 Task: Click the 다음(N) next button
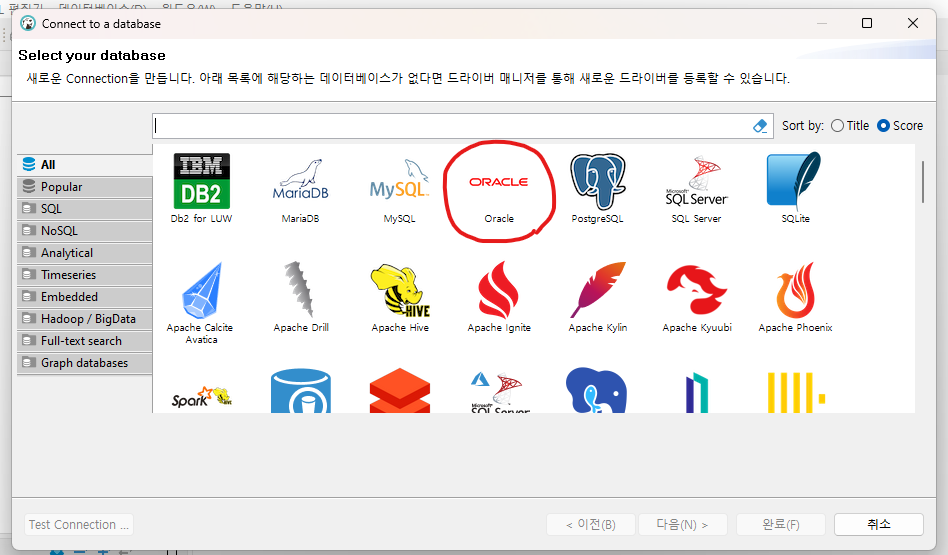pos(683,525)
